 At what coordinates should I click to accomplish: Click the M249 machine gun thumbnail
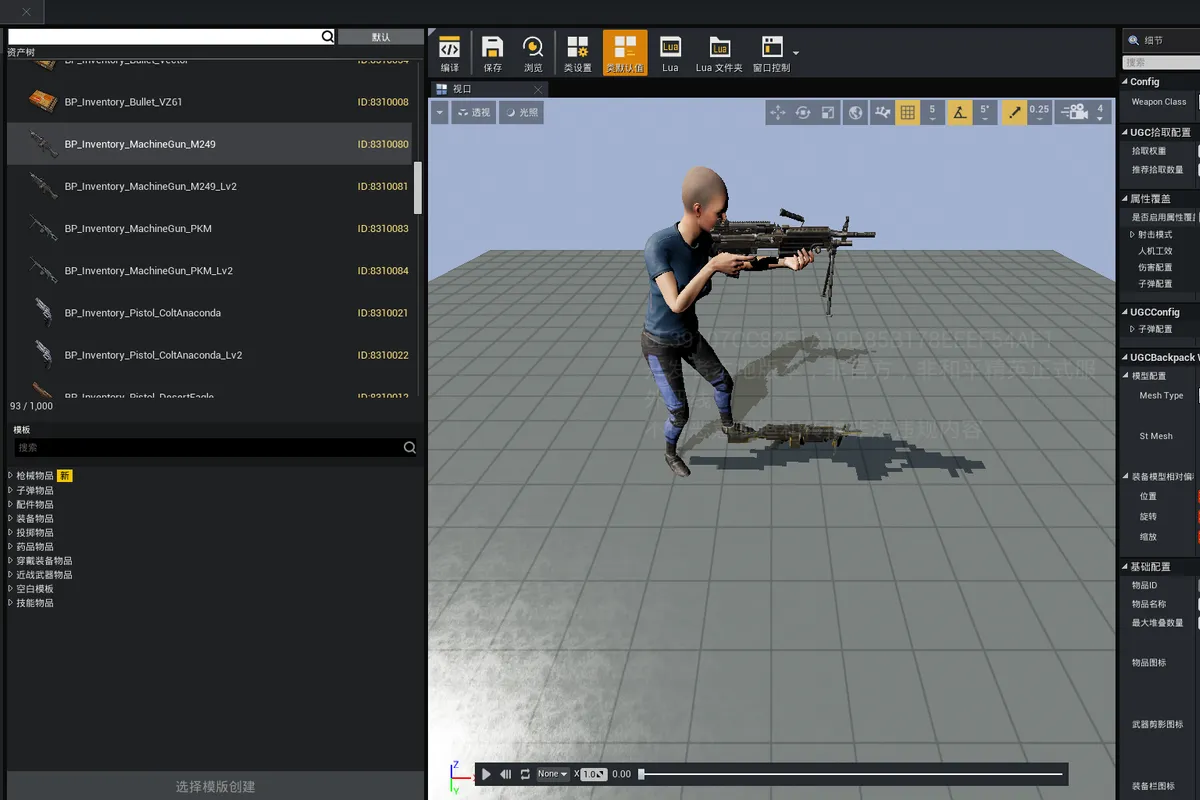pyautogui.click(x=42, y=144)
